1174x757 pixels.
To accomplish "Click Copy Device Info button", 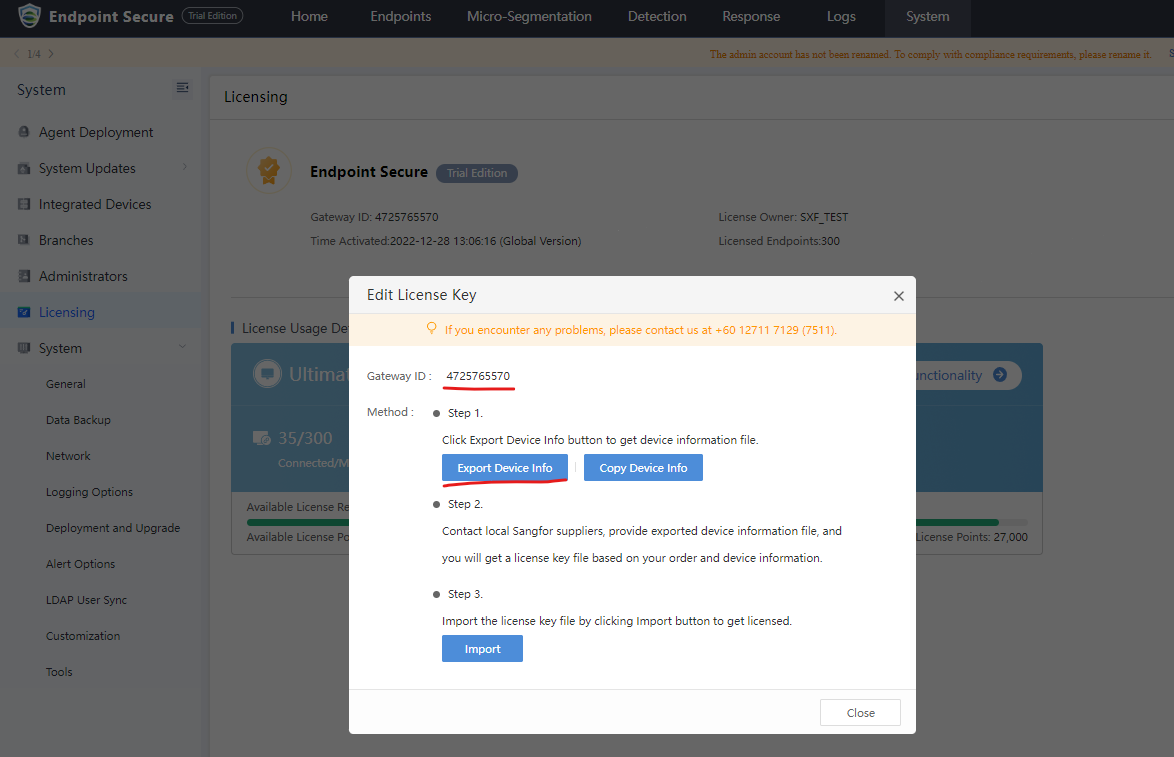I will 643,468.
